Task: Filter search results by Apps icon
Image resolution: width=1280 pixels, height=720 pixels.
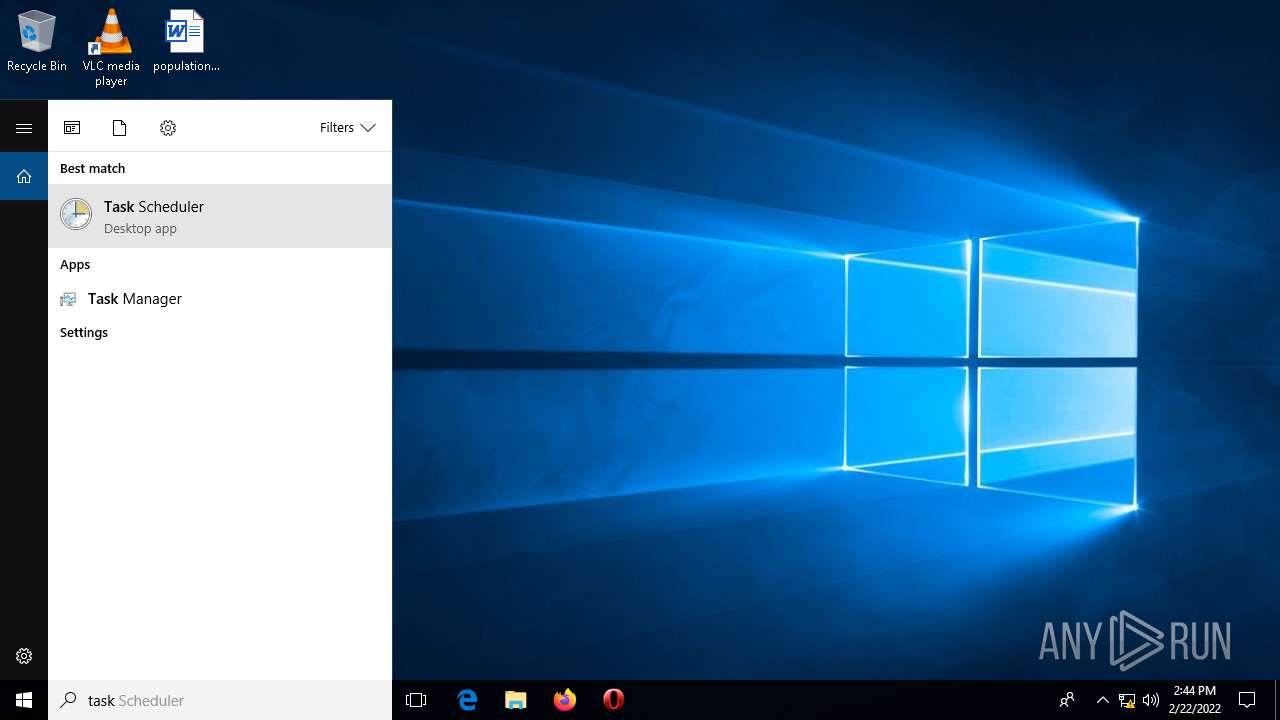Action: pyautogui.click(x=72, y=128)
